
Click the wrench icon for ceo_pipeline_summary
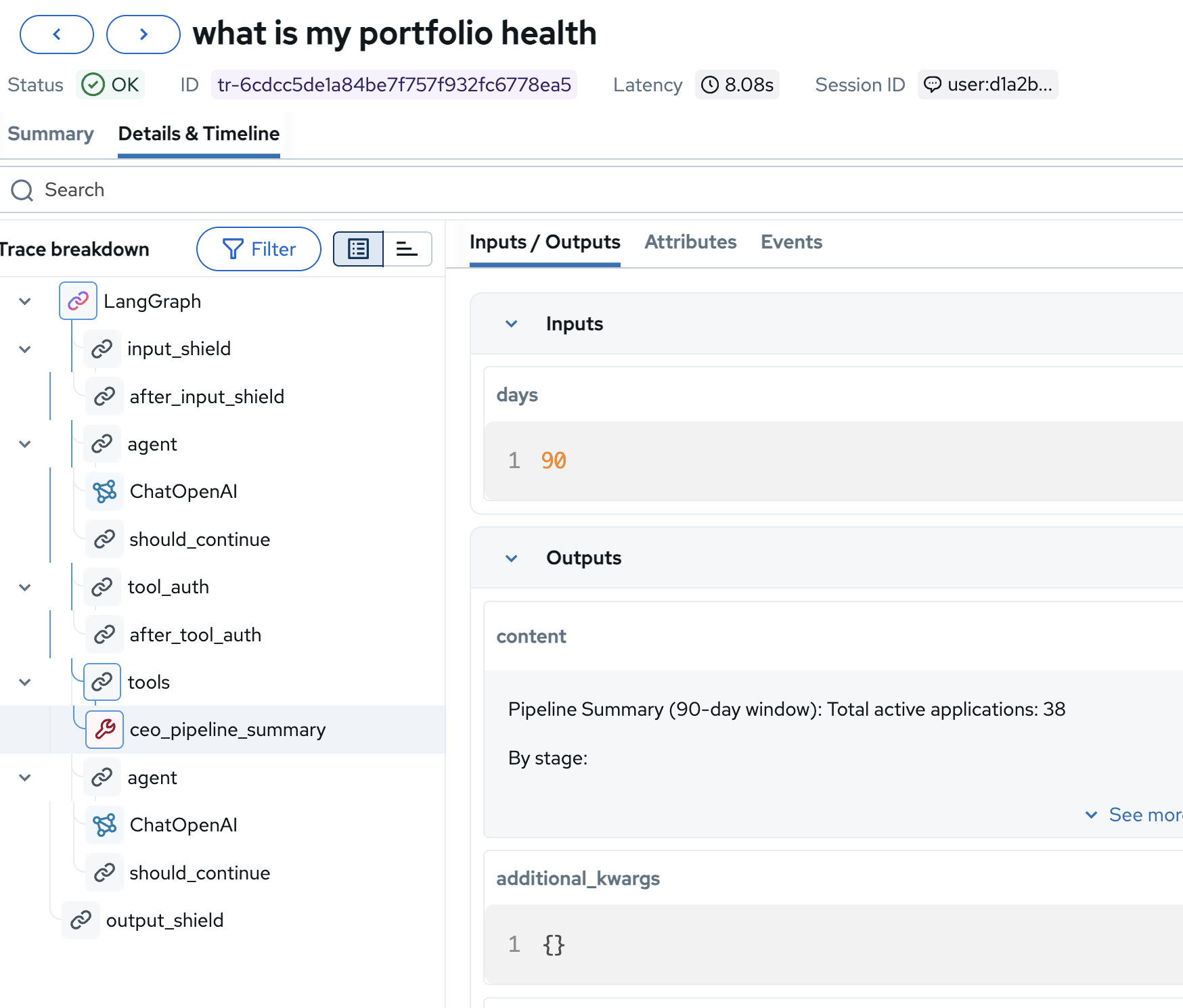click(x=105, y=729)
